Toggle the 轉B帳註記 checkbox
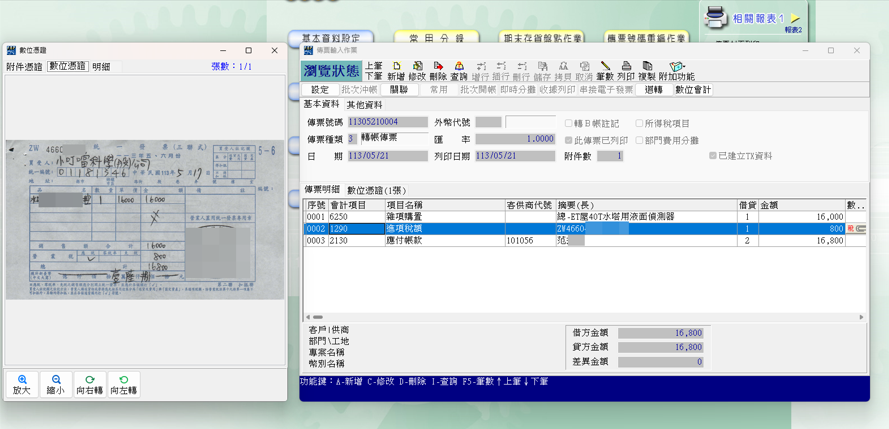The height and width of the screenshot is (429, 889). [568, 123]
